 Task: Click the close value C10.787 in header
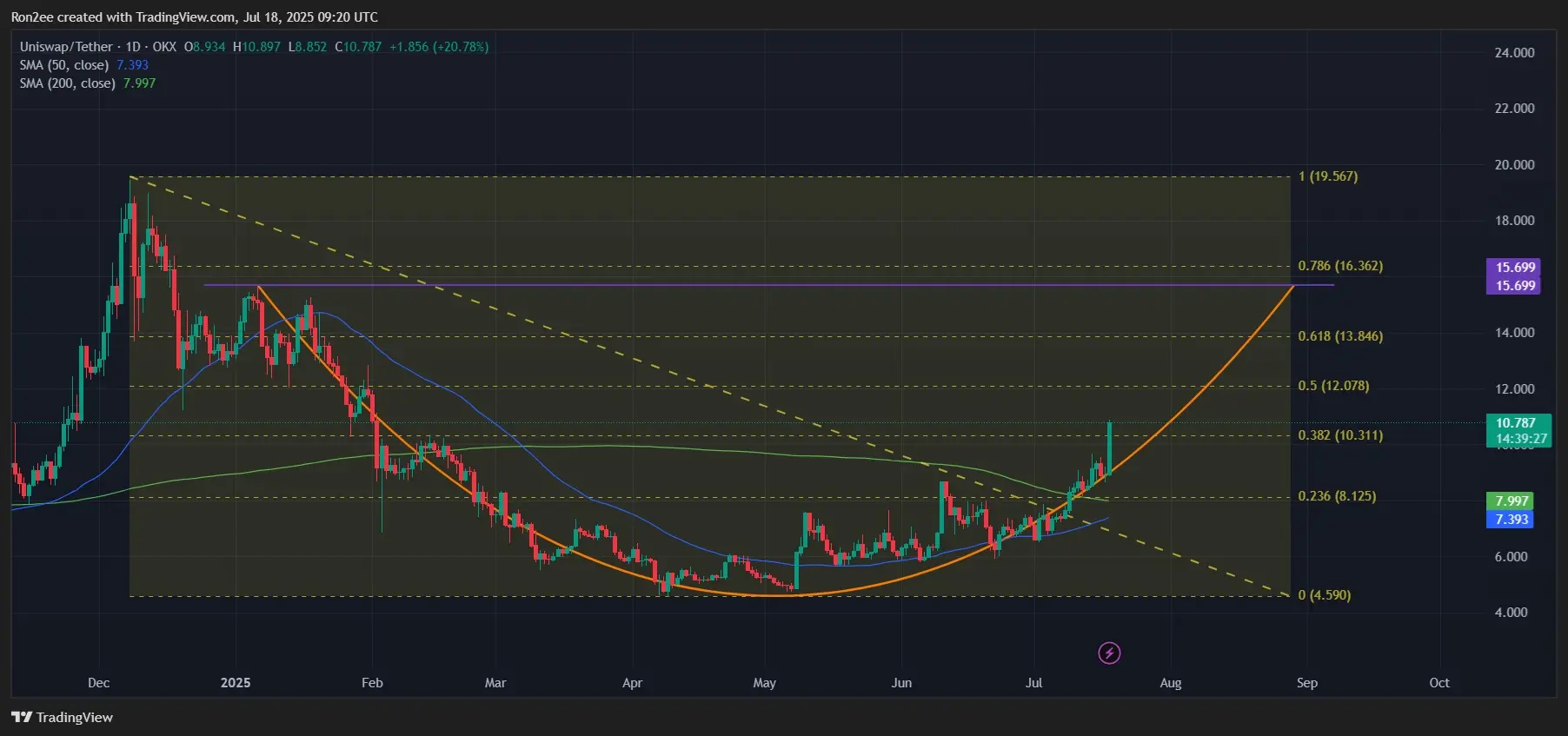pyautogui.click(x=358, y=47)
